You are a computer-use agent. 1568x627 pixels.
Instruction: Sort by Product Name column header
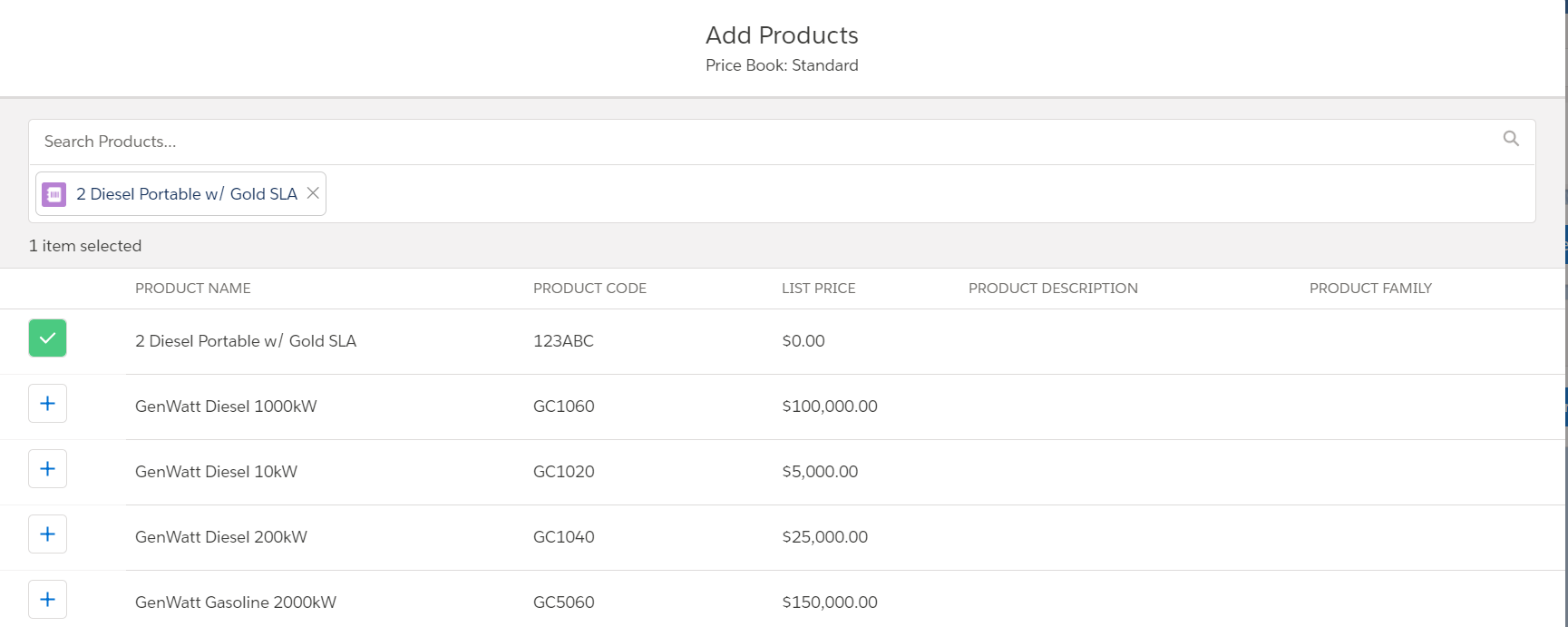click(x=193, y=289)
